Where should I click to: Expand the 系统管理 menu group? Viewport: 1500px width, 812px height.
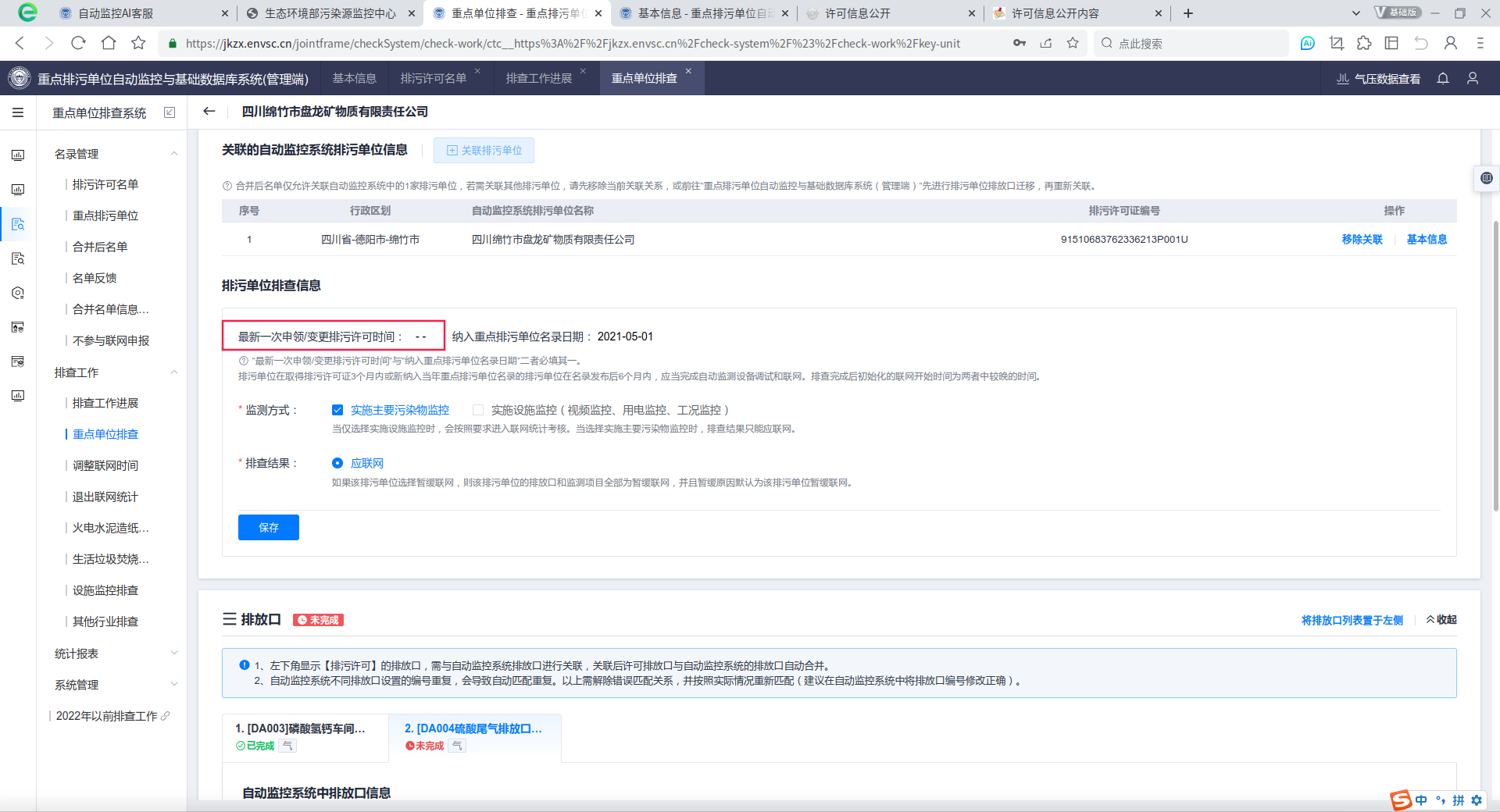[x=174, y=685]
